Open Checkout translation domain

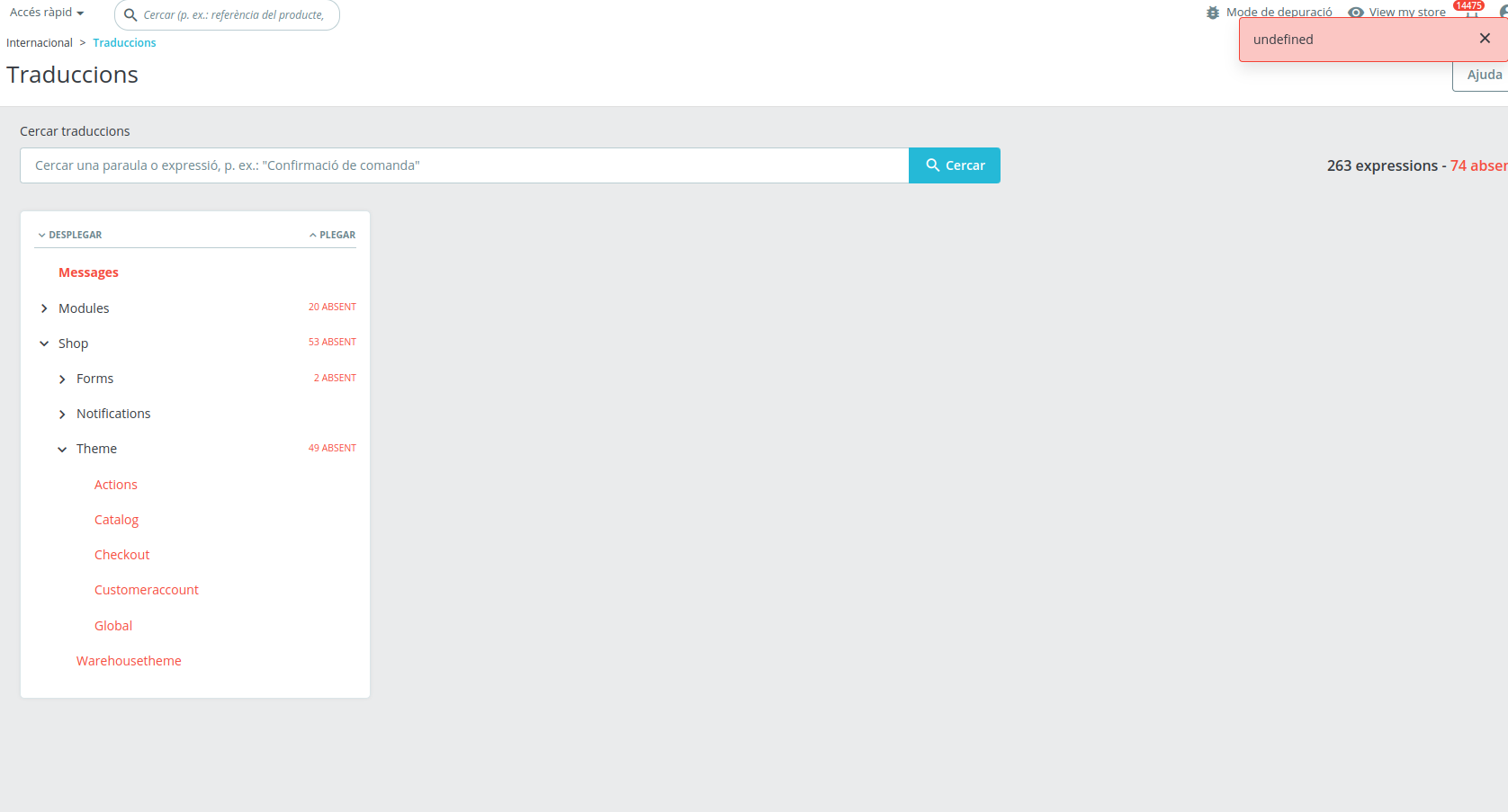point(121,555)
